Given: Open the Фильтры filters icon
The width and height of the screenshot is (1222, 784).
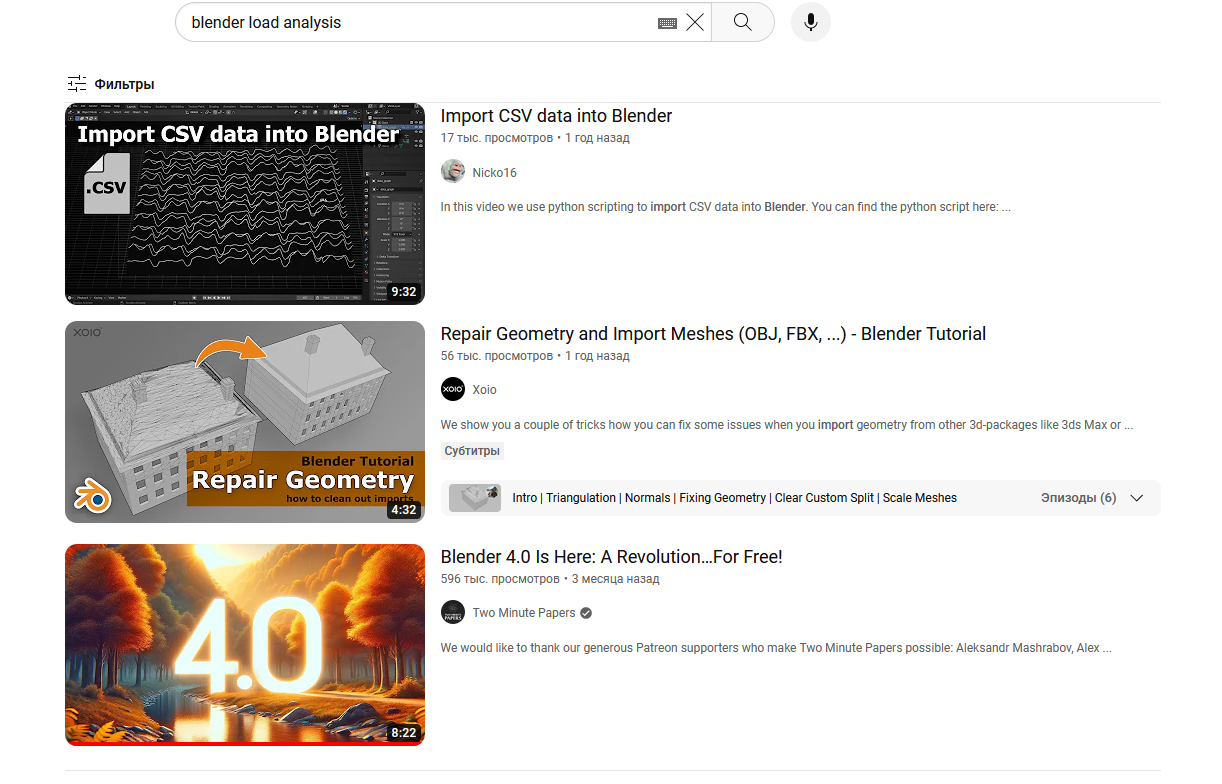Looking at the screenshot, I should click(x=77, y=84).
